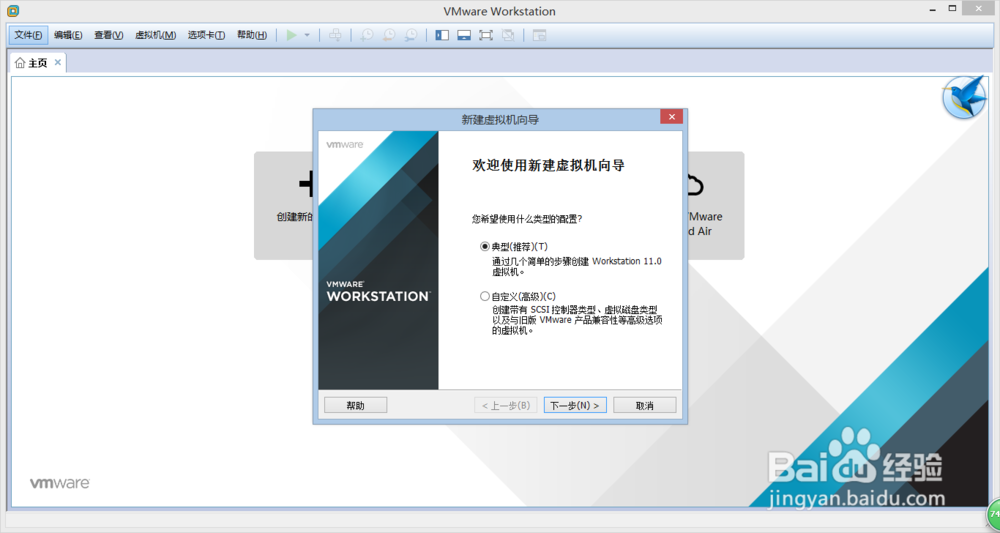Toggle the library sidebar panel icon
This screenshot has width=1000, height=533.
pyautogui.click(x=442, y=35)
